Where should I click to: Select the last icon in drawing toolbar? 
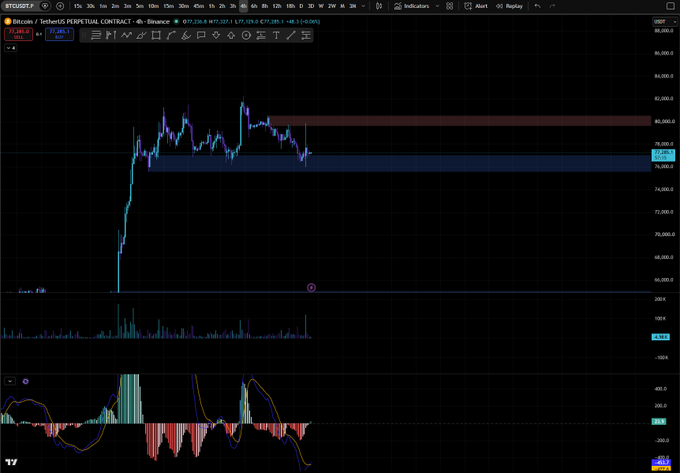coord(306,36)
